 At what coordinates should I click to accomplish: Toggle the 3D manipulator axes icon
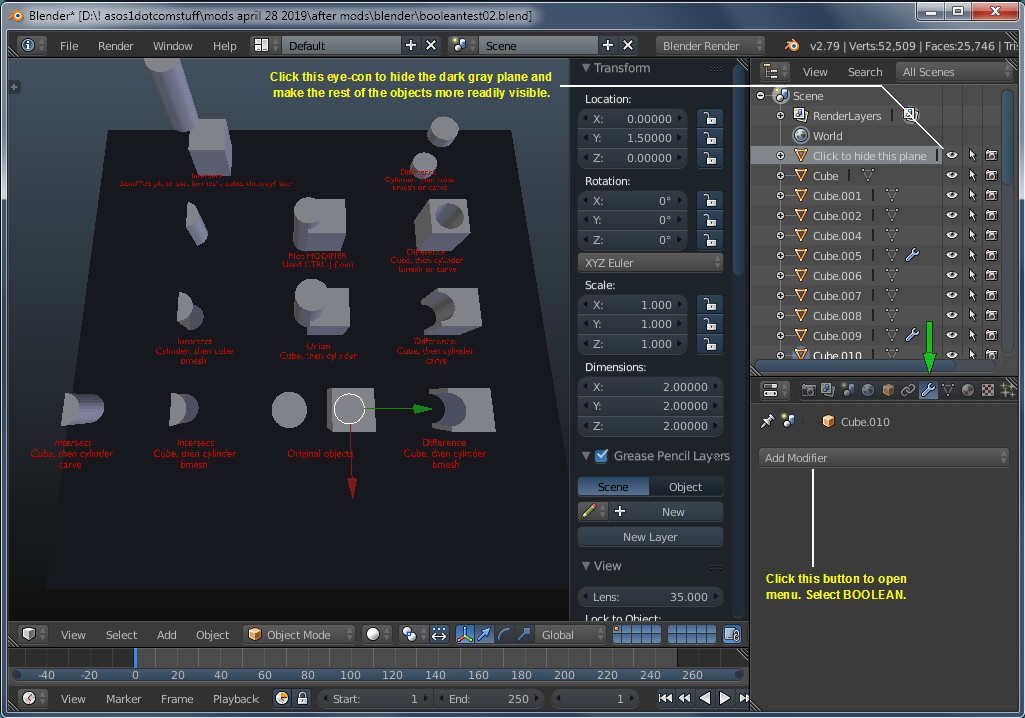[x=465, y=635]
